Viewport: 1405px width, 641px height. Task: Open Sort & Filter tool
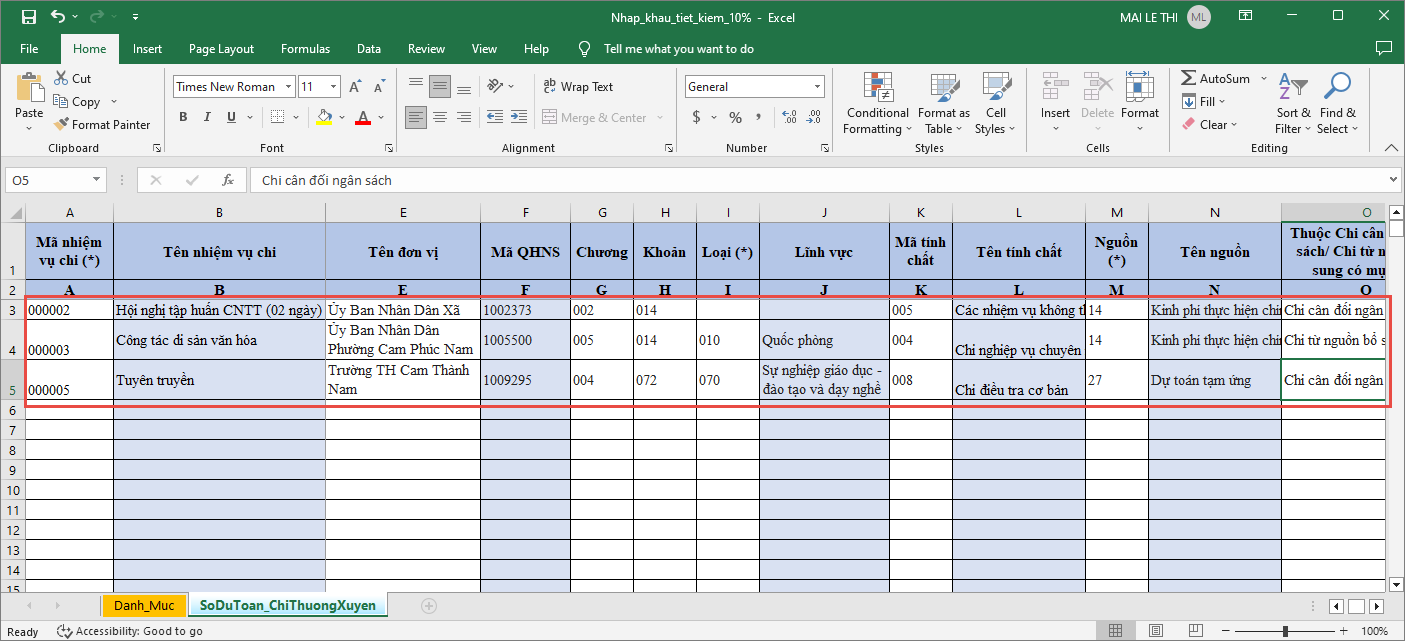pyautogui.click(x=1293, y=90)
